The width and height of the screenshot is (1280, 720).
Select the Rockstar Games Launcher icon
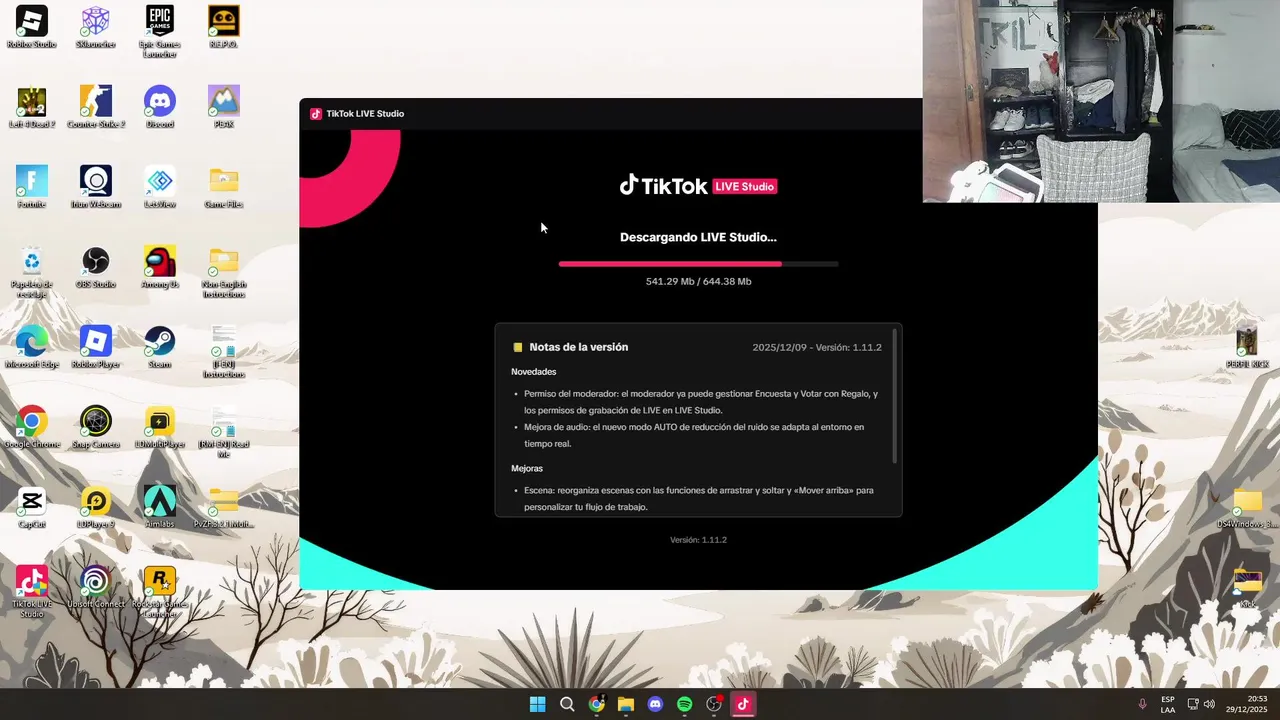tap(160, 591)
